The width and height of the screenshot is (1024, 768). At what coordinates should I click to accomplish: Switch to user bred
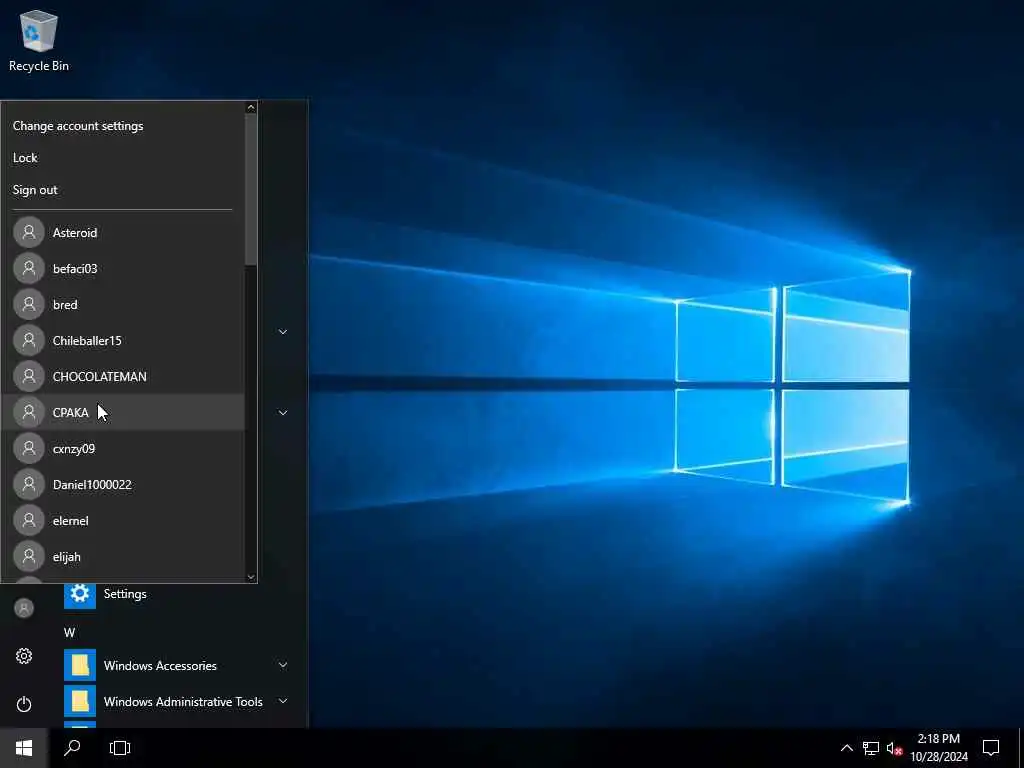pyautogui.click(x=123, y=304)
